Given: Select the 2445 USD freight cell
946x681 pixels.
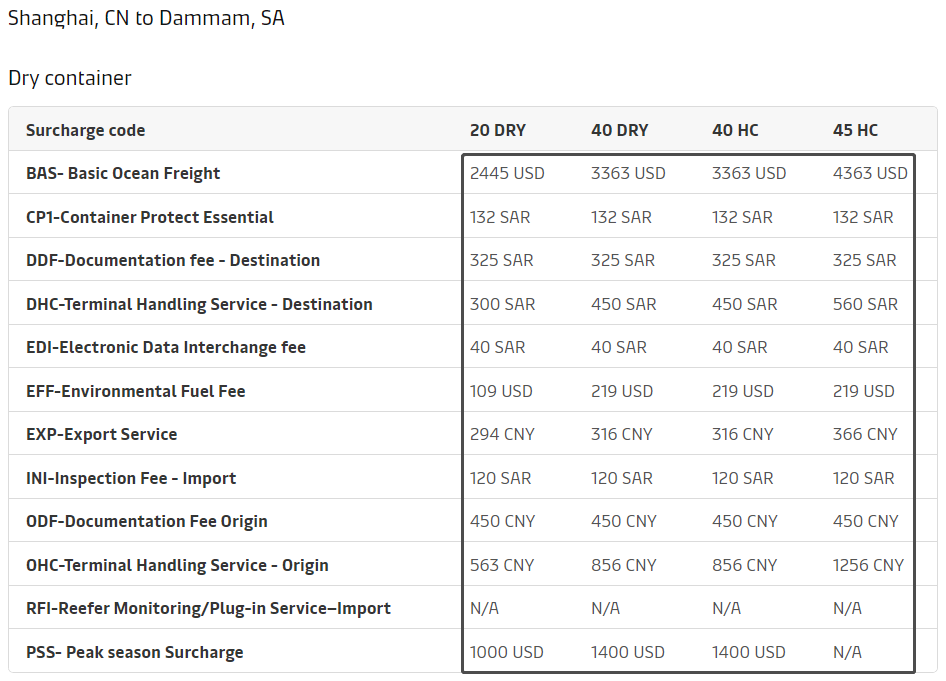Looking at the screenshot, I should point(507,173).
